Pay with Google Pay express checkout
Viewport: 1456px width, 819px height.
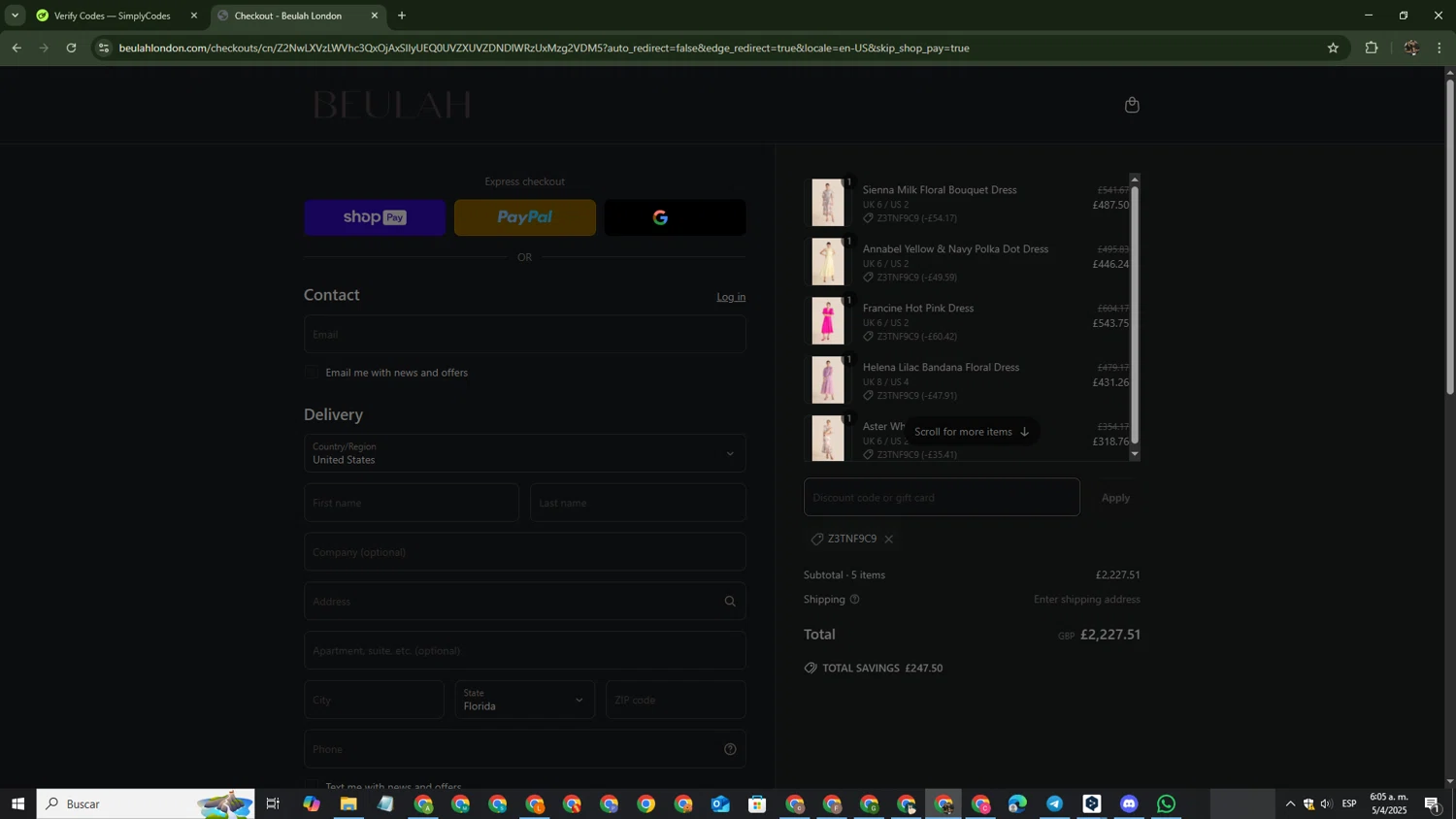tap(676, 217)
